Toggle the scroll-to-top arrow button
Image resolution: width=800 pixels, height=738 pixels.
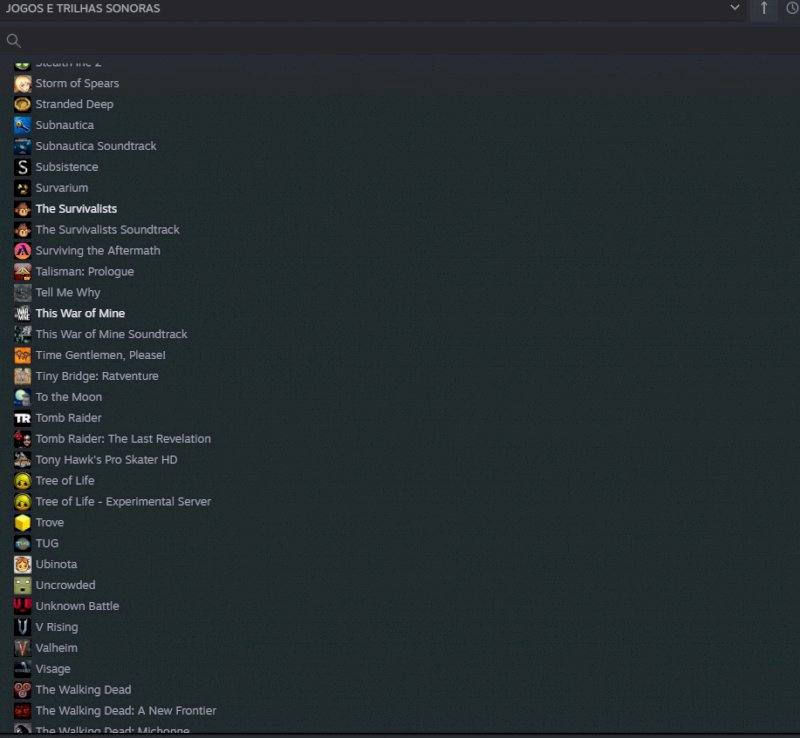coord(764,9)
